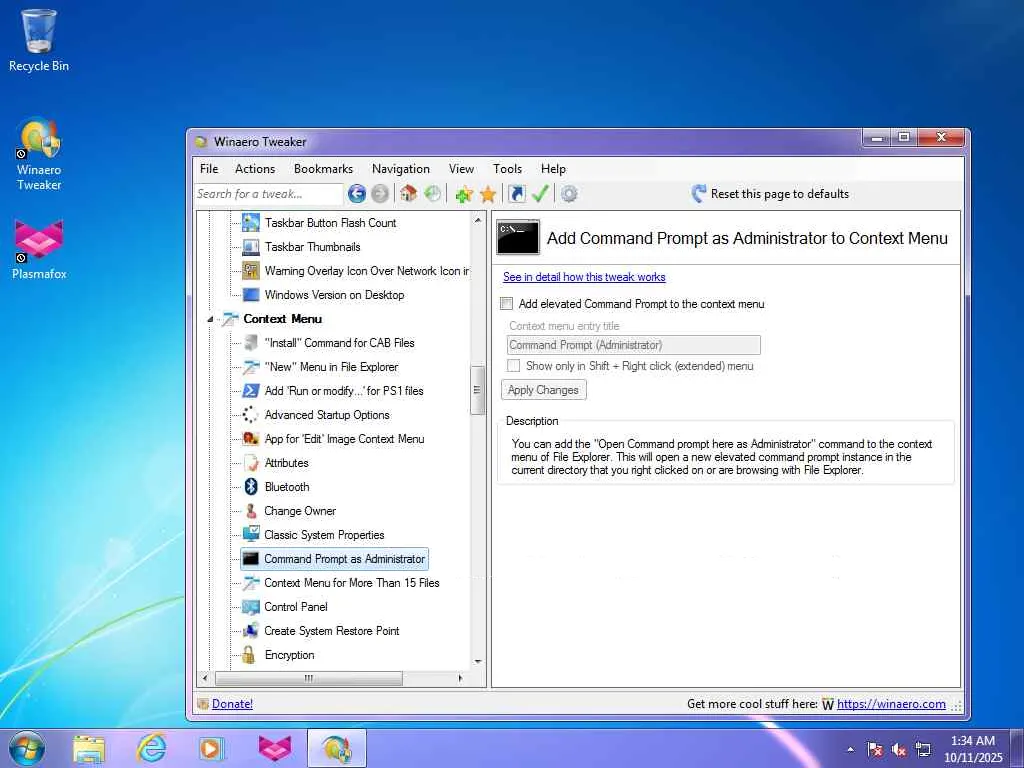This screenshot has height=768, width=1024.
Task: Click the create shortcut toolbar icon
Action: [517, 193]
